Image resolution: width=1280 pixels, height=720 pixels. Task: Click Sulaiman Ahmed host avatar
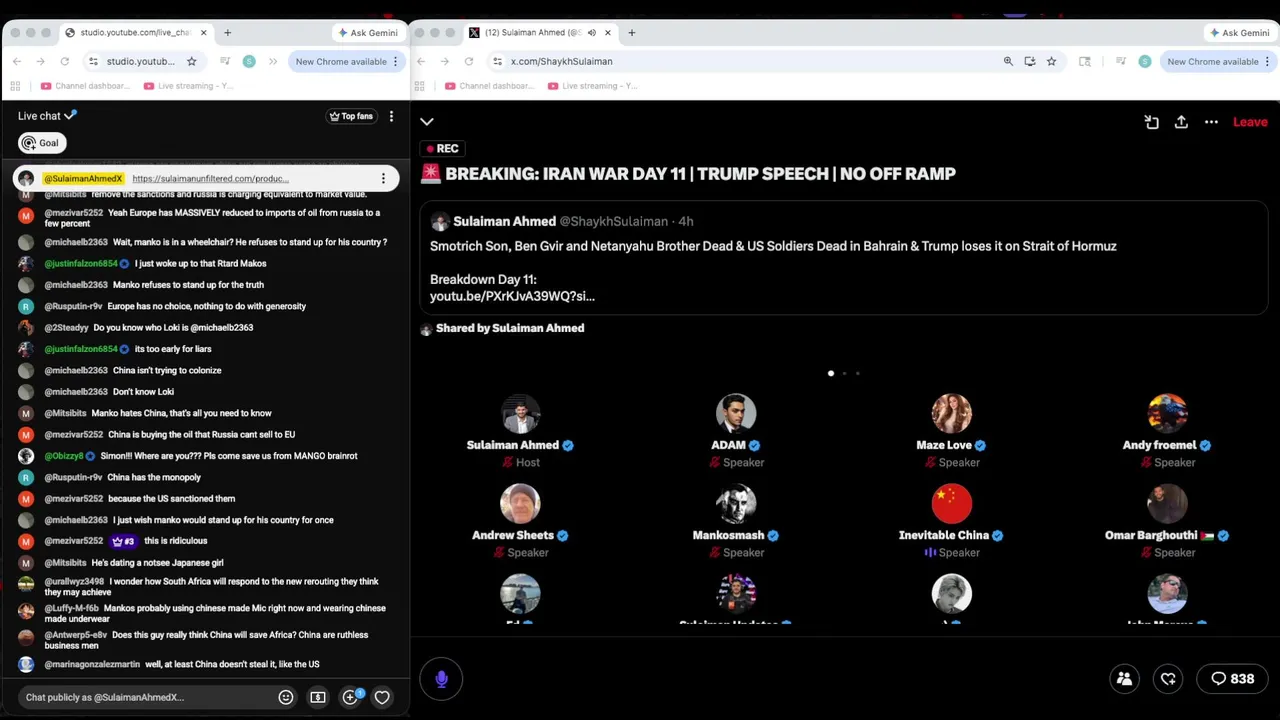coord(520,413)
